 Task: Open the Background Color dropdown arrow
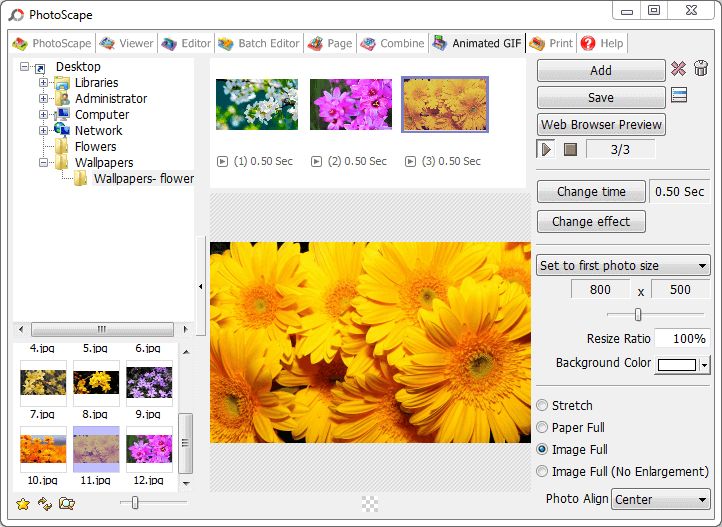705,365
